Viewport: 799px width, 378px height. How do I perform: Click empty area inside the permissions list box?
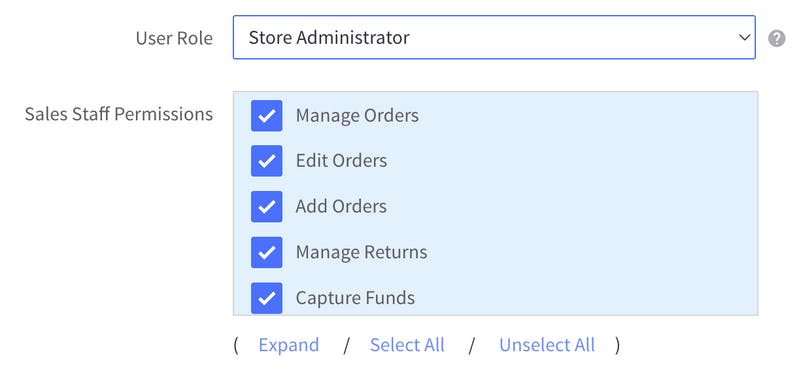(586, 204)
